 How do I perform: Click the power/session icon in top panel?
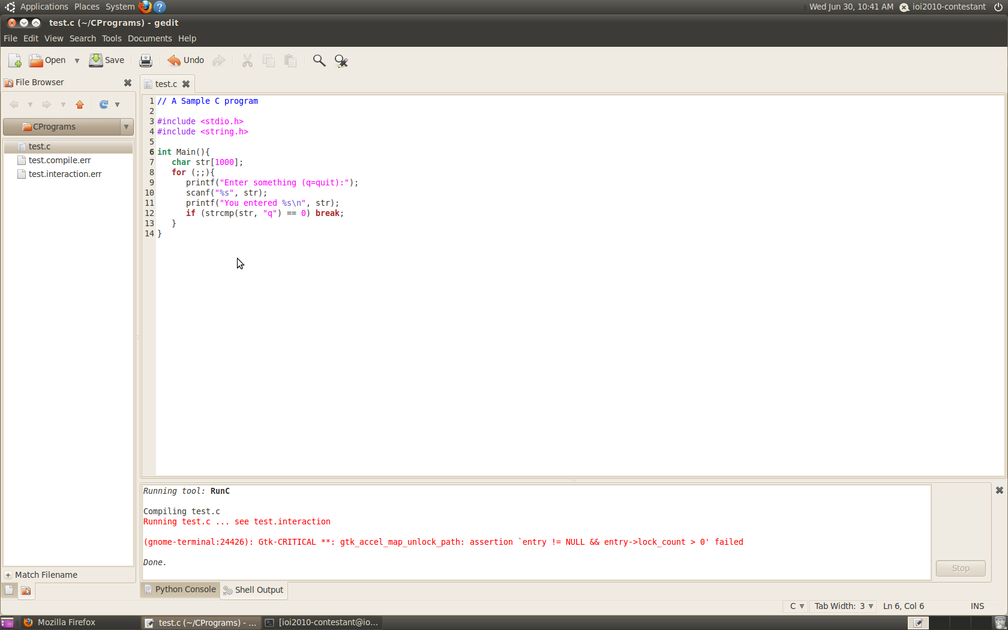point(998,7)
